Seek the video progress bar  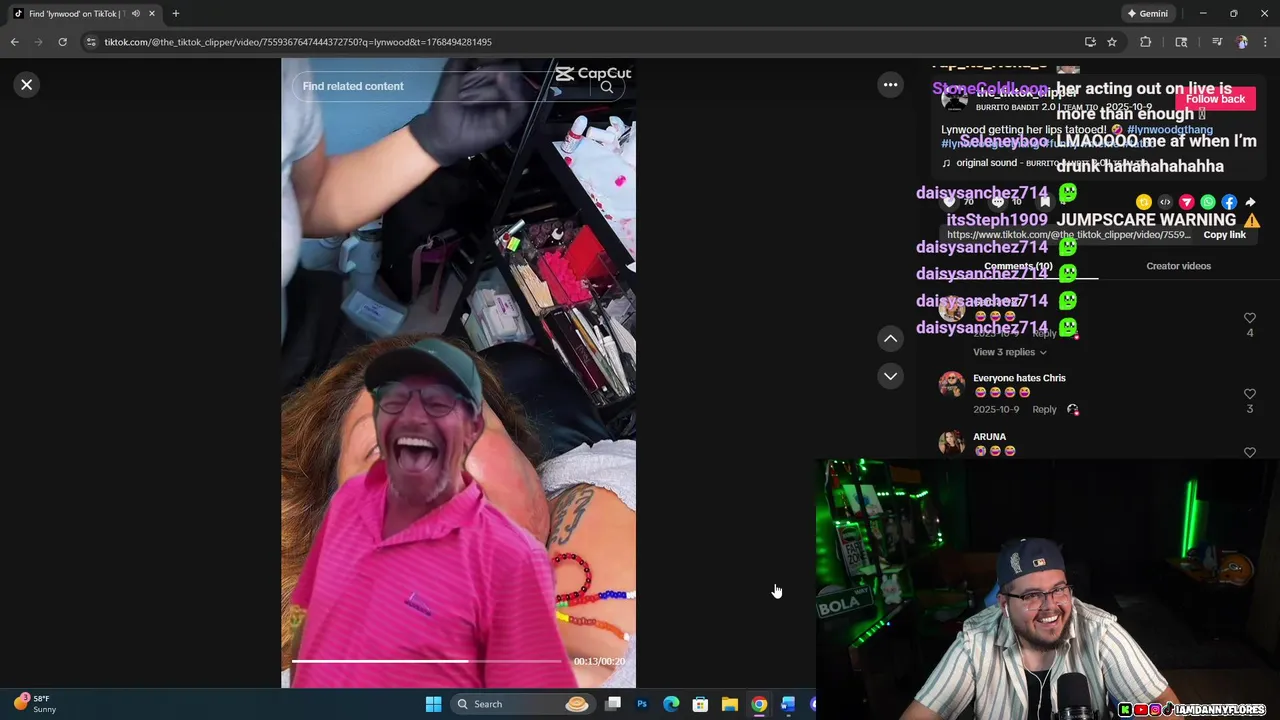(427, 661)
